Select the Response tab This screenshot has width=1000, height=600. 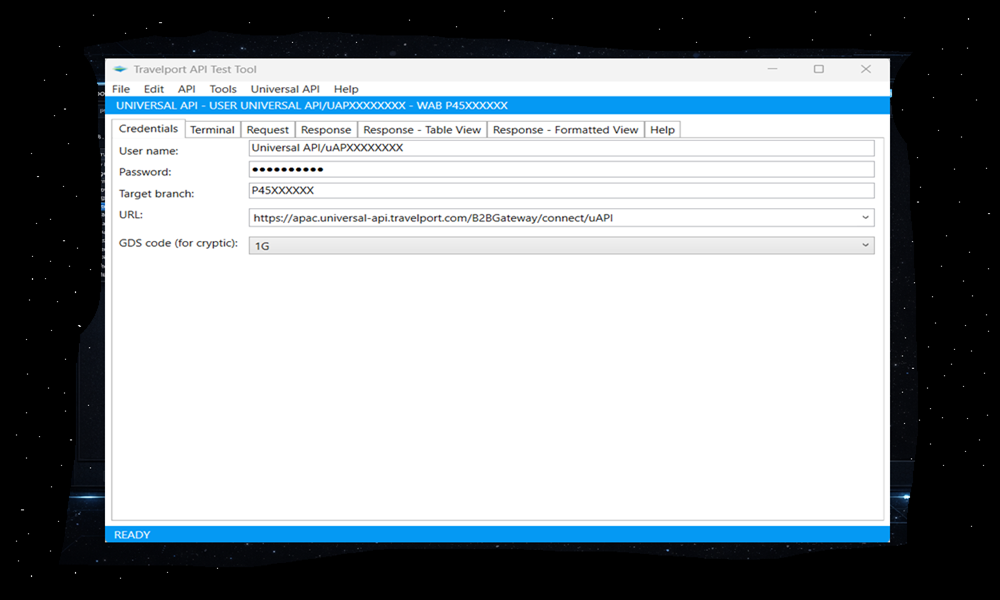pyautogui.click(x=326, y=130)
